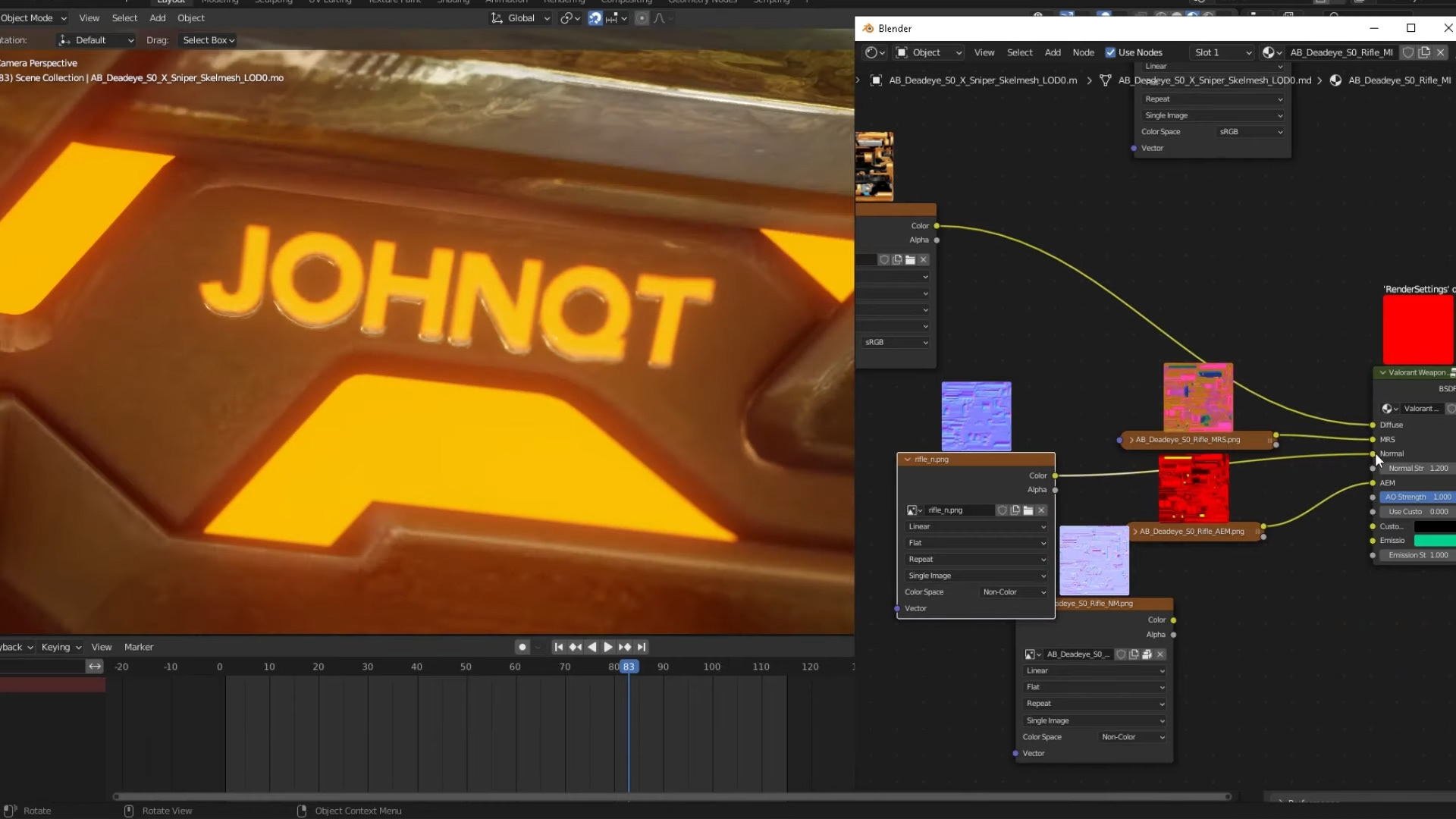This screenshot has width=1456, height=819.
Task: Jump to the timeline start frame
Action: 558,647
